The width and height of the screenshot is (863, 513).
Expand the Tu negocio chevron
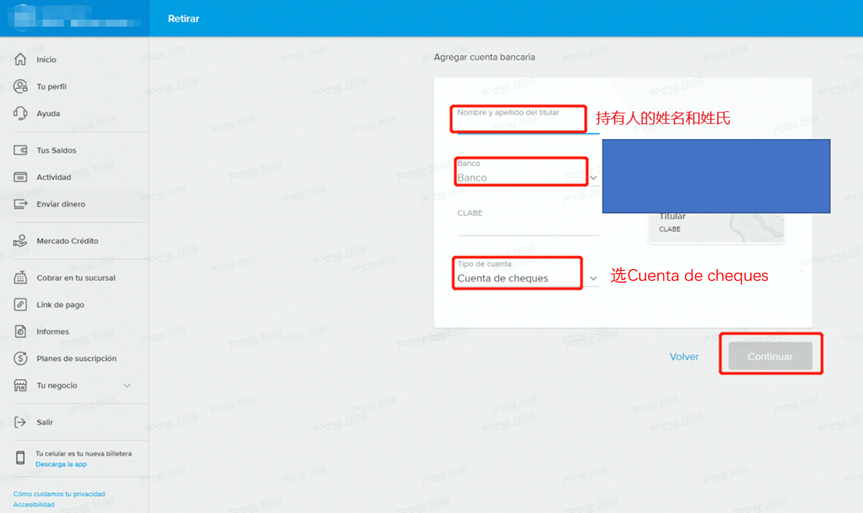tap(127, 385)
